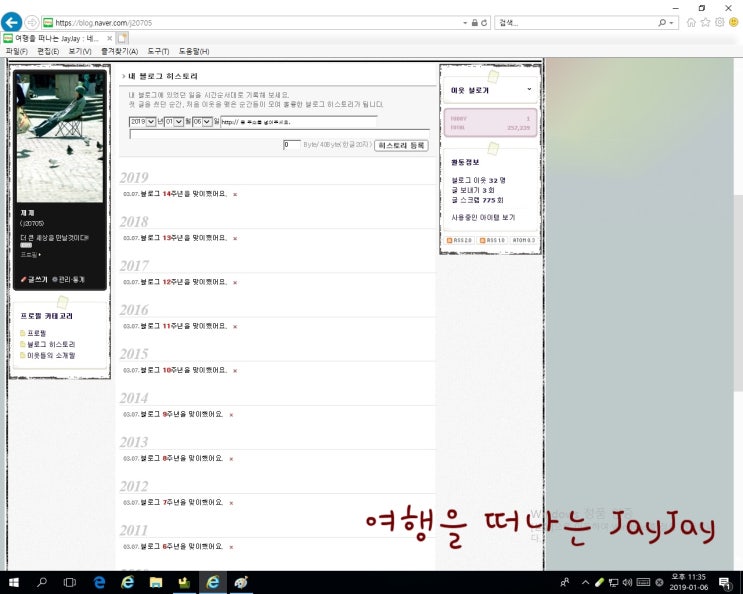Open the Windows Start menu
This screenshot has width=743, height=594.
pos(14,582)
